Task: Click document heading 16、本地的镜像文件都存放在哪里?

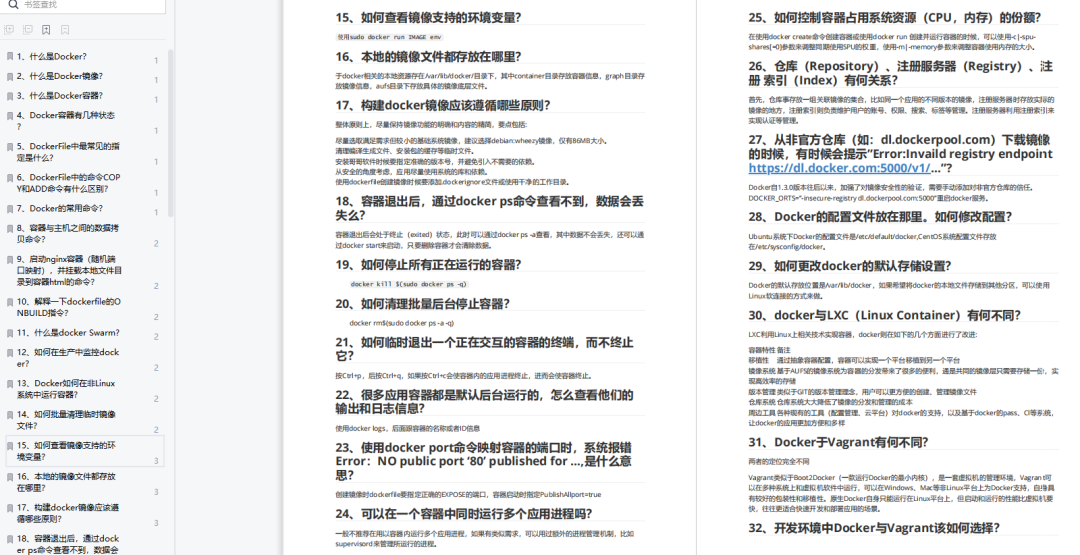Action: tap(428, 56)
